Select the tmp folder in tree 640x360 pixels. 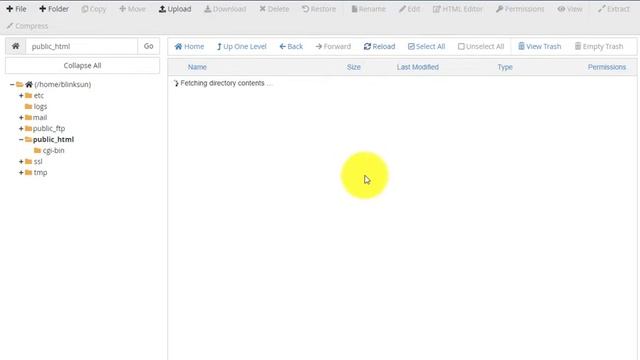coord(40,173)
